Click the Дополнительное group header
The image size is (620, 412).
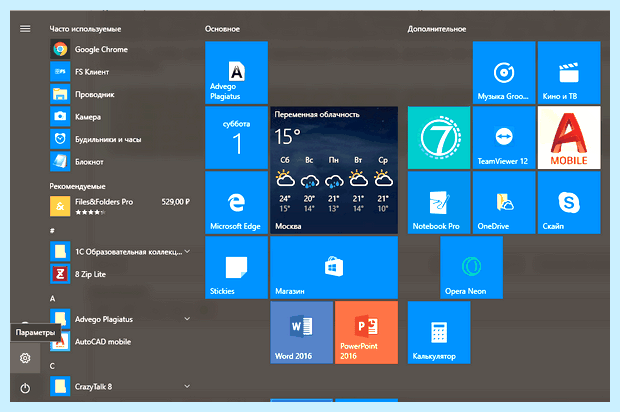coord(437,29)
